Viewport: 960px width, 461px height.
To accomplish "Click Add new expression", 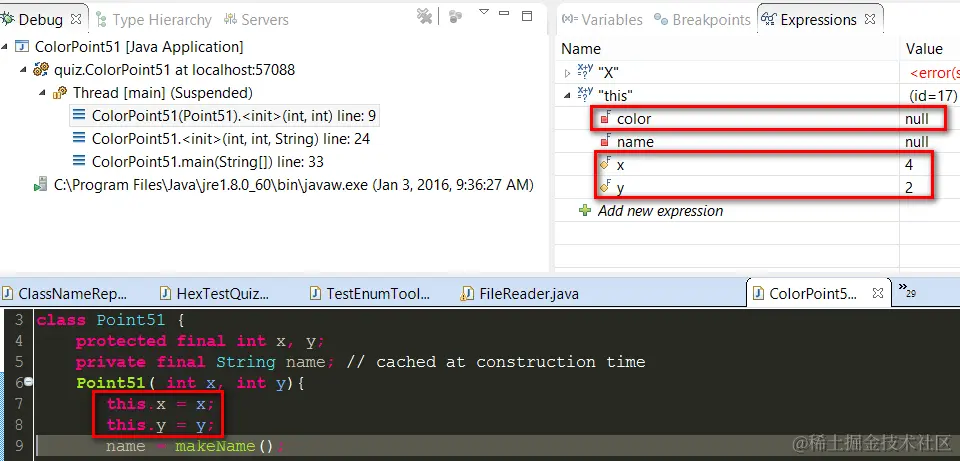I will 661,211.
